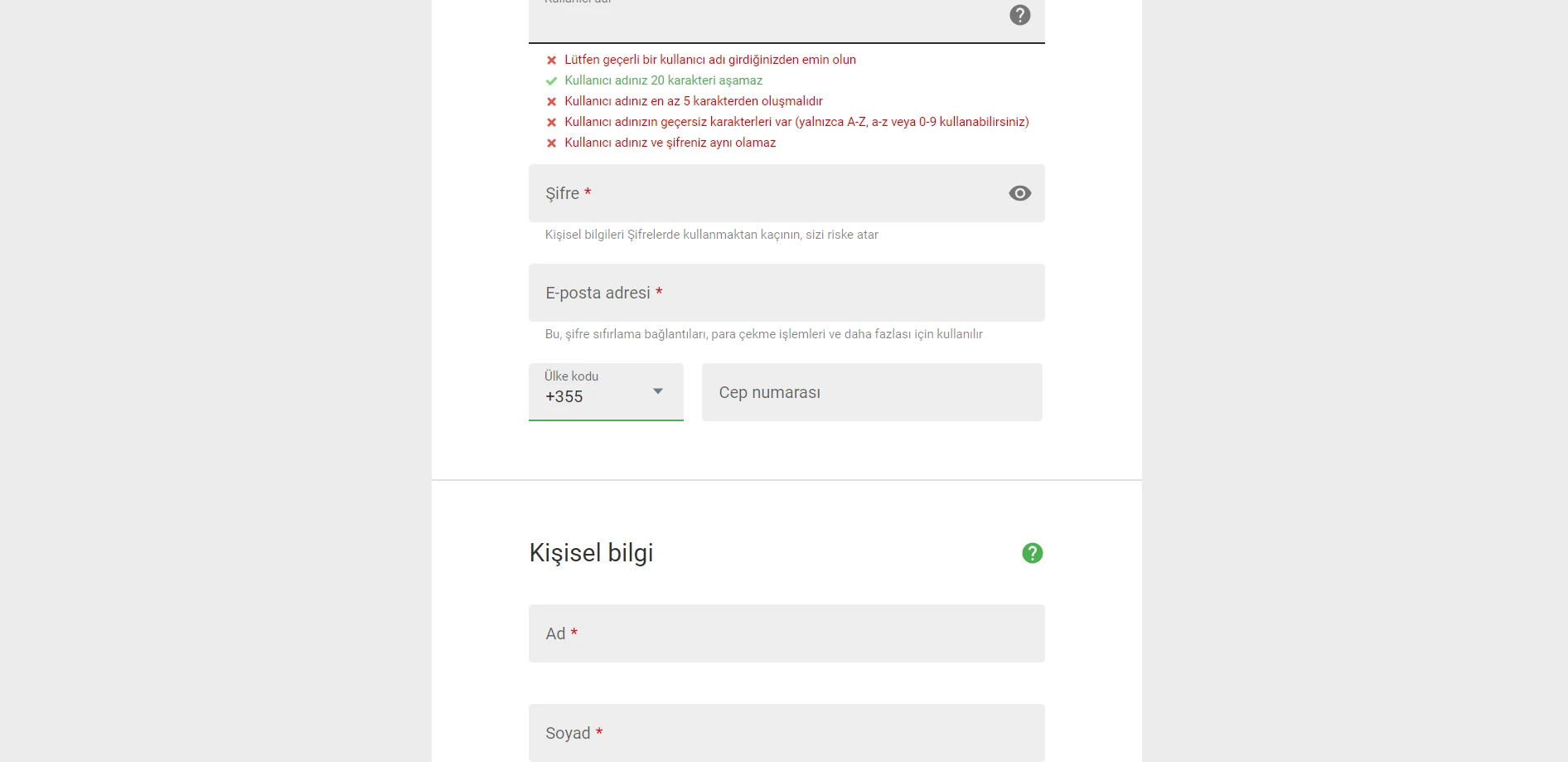
Task: Click the country code dropdown arrow
Action: 658,391
